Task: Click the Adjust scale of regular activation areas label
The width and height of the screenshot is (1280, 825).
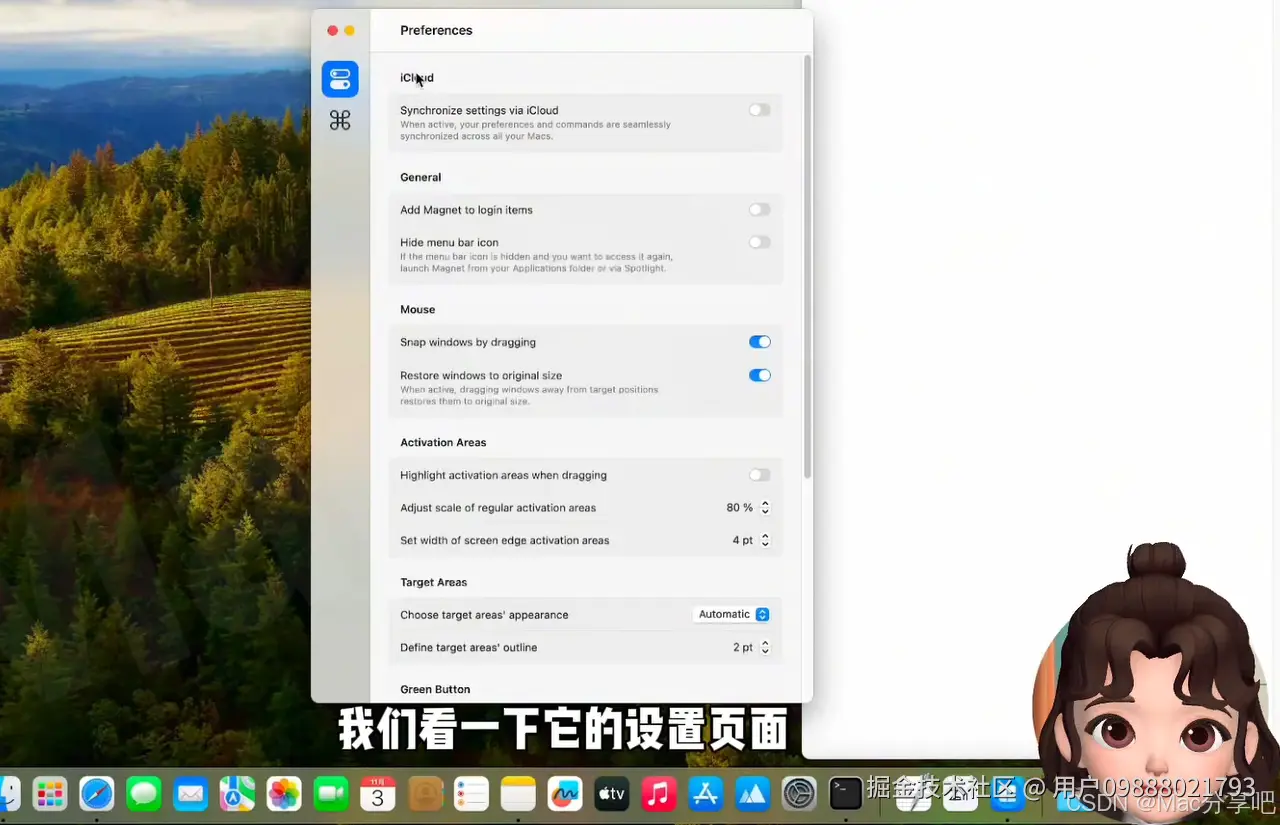Action: tap(498, 508)
